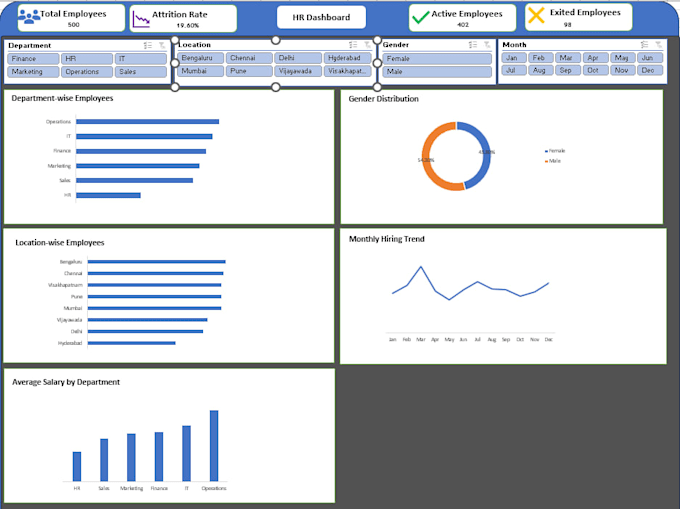
Task: Click the Total Employees people icon
Action: [x=29, y=16]
